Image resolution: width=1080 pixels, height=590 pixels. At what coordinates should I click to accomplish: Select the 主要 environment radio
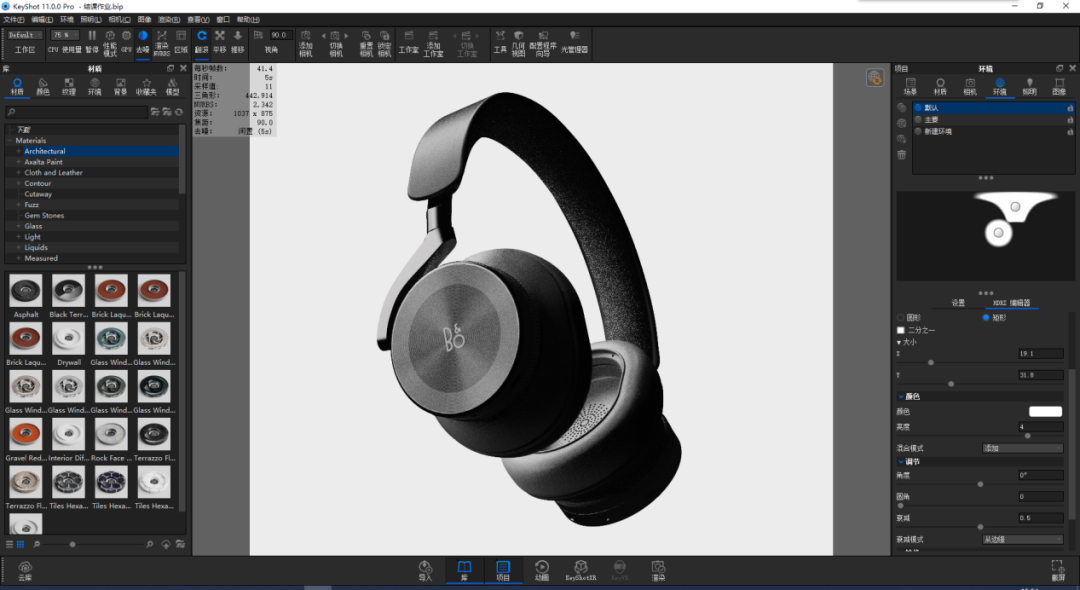(x=918, y=119)
